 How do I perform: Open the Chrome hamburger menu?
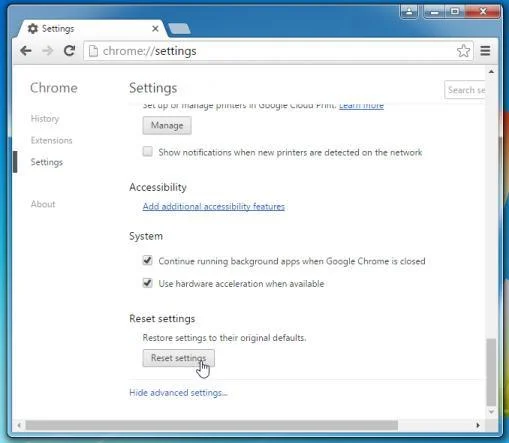[485, 51]
